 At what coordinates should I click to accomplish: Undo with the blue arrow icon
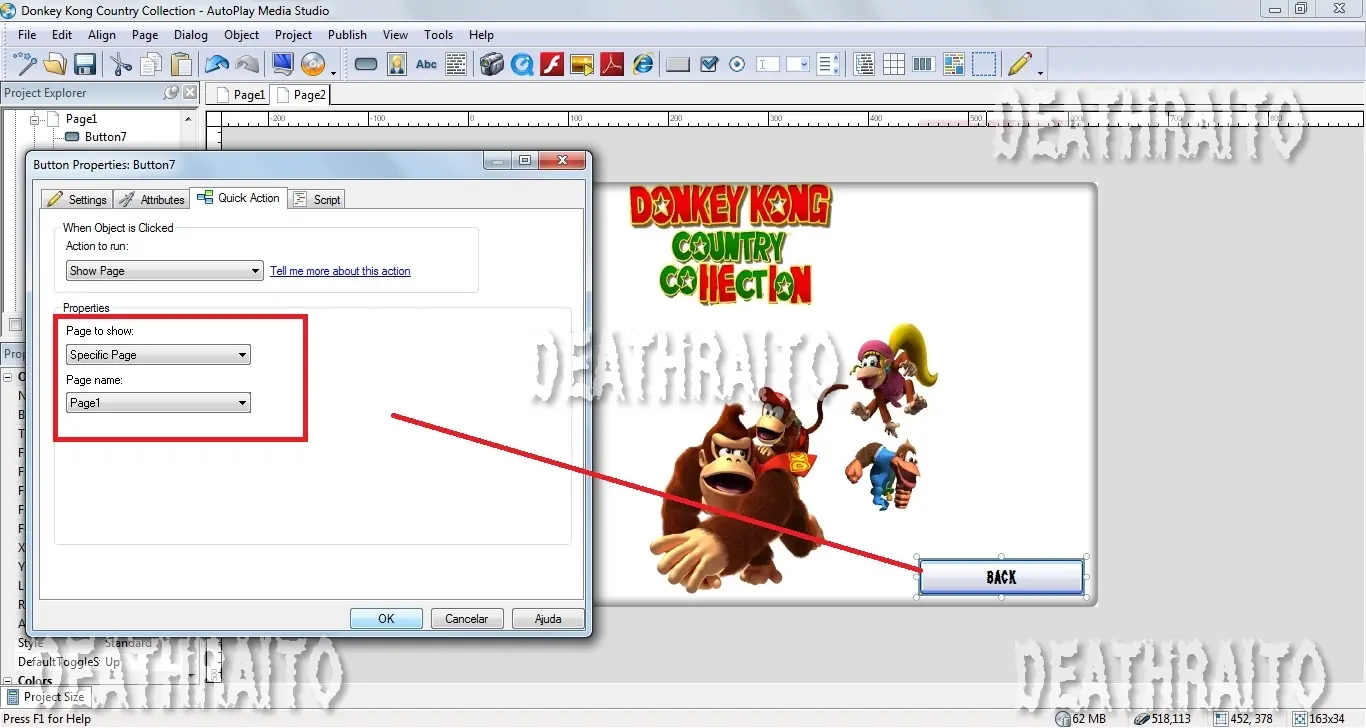click(x=217, y=64)
